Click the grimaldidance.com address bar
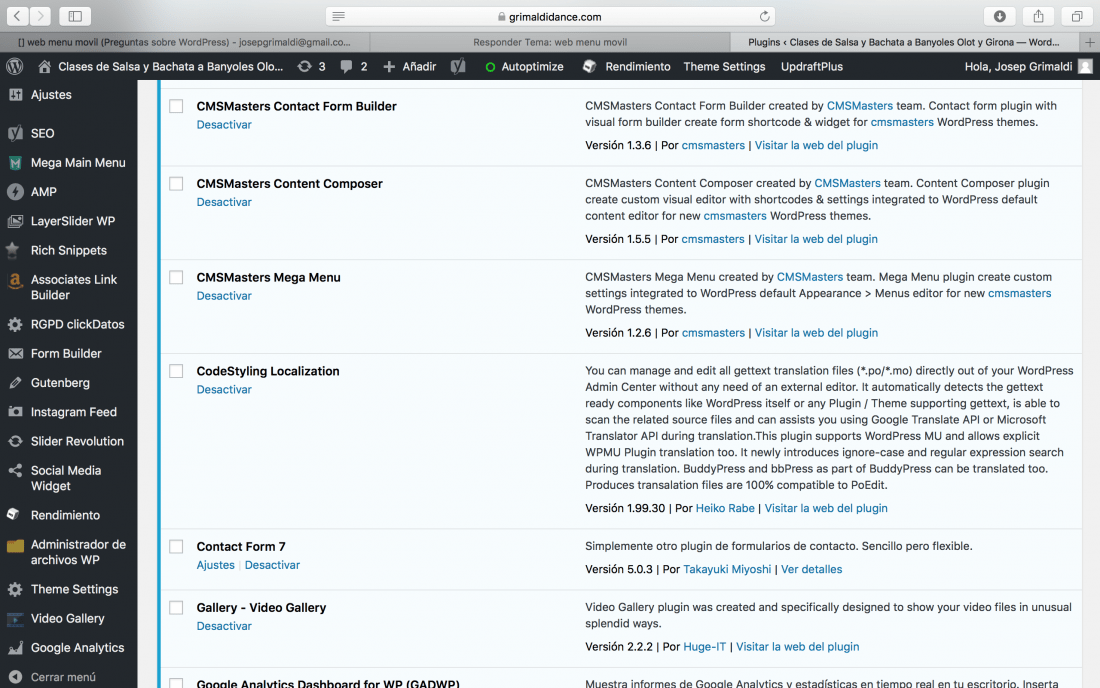The image size is (1100, 688). 550,16
